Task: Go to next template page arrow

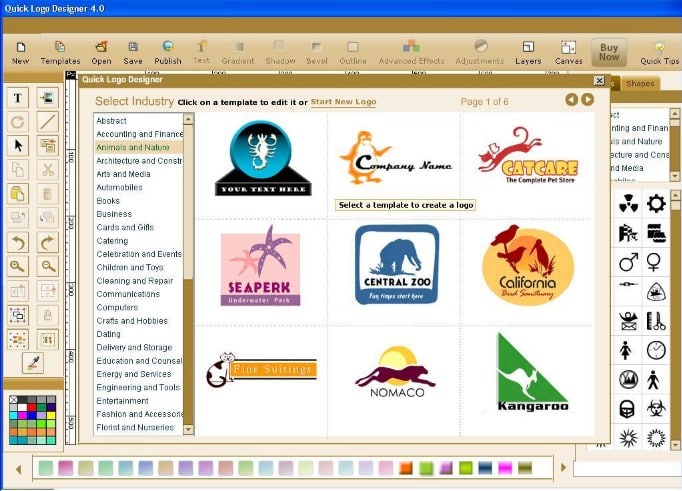Action: pos(587,100)
